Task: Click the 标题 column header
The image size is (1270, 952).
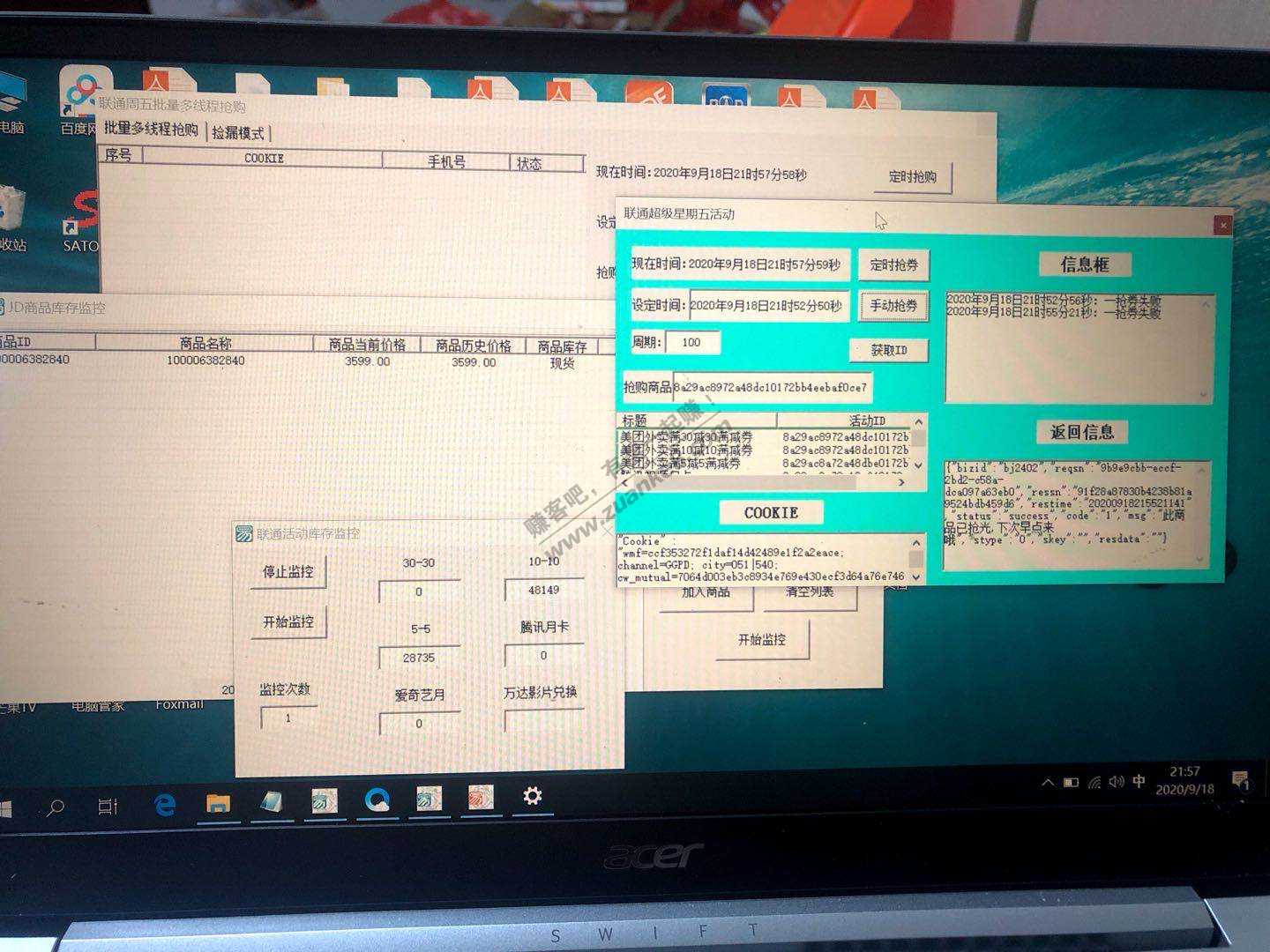Action: coord(697,420)
